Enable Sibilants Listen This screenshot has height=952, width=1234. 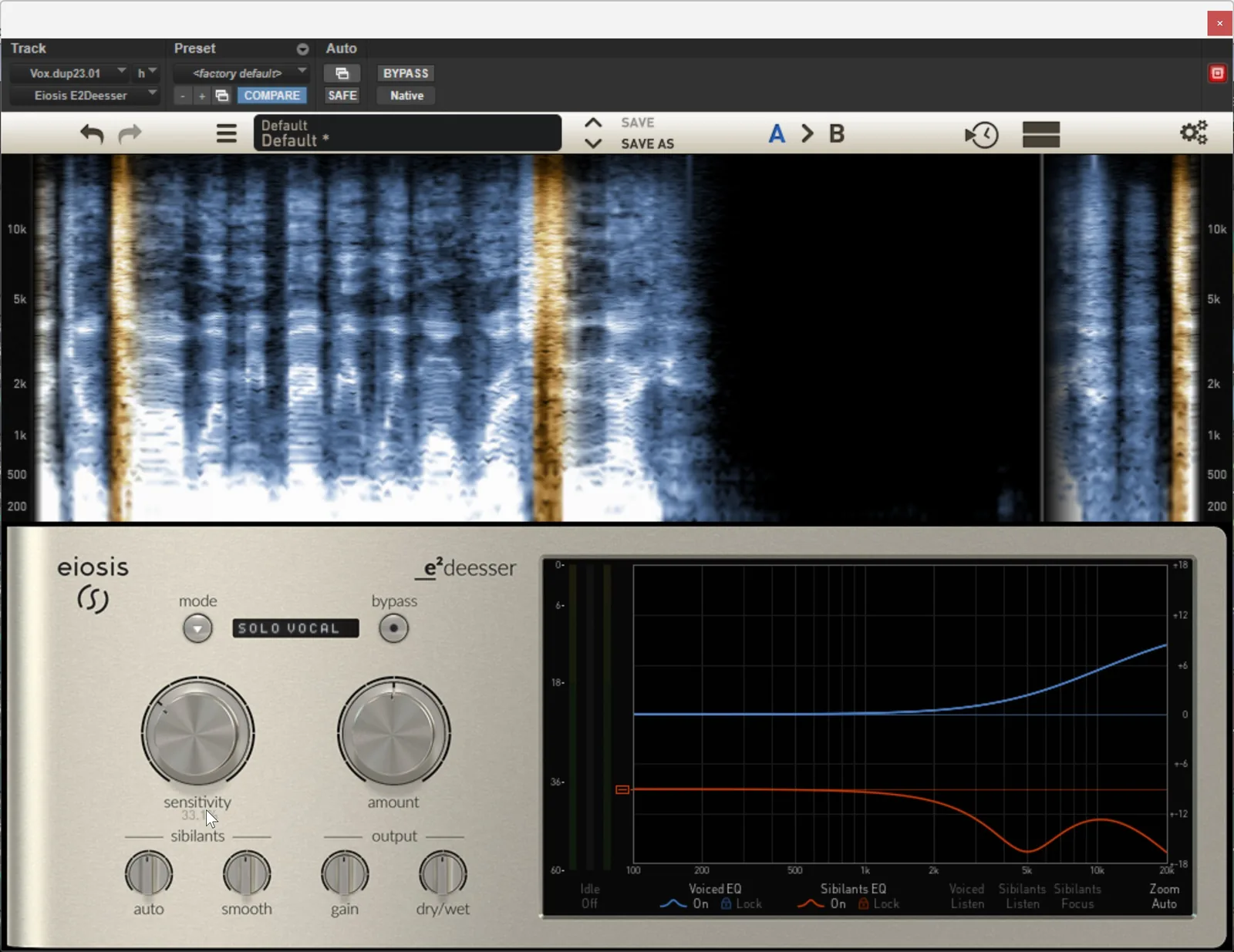click(x=1022, y=896)
